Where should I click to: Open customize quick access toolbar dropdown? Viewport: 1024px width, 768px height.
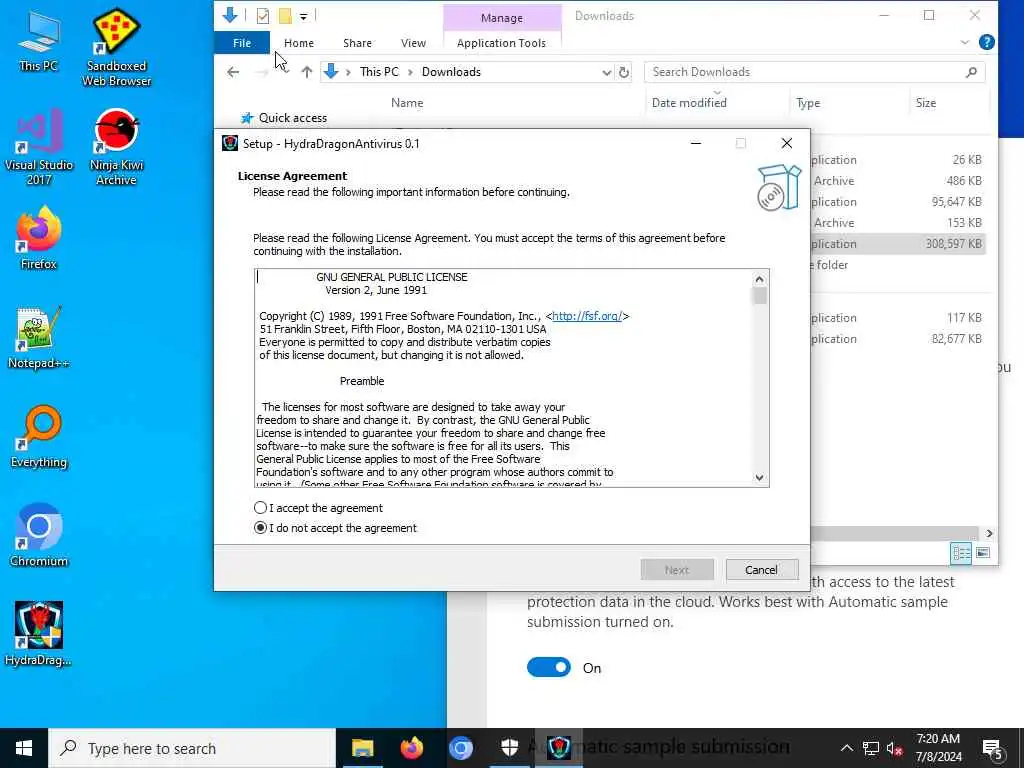(304, 16)
